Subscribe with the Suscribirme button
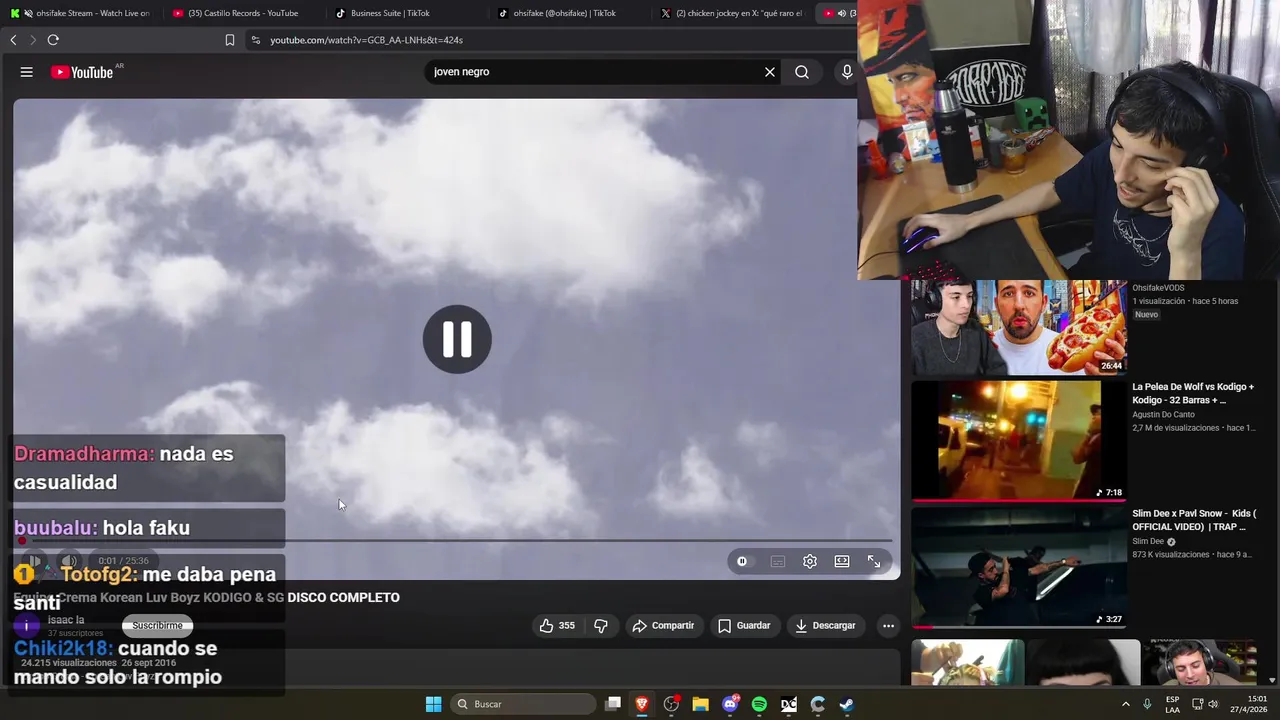1280x720 pixels. 157,626
